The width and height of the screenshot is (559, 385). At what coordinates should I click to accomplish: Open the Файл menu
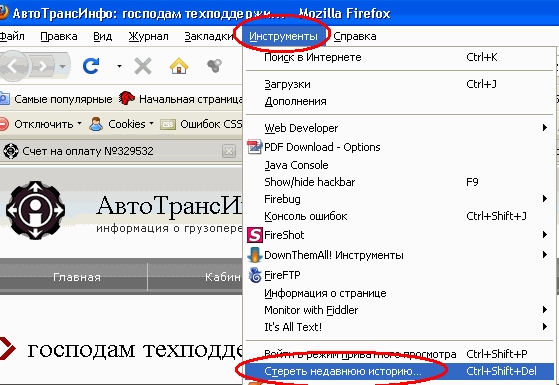tap(12, 36)
